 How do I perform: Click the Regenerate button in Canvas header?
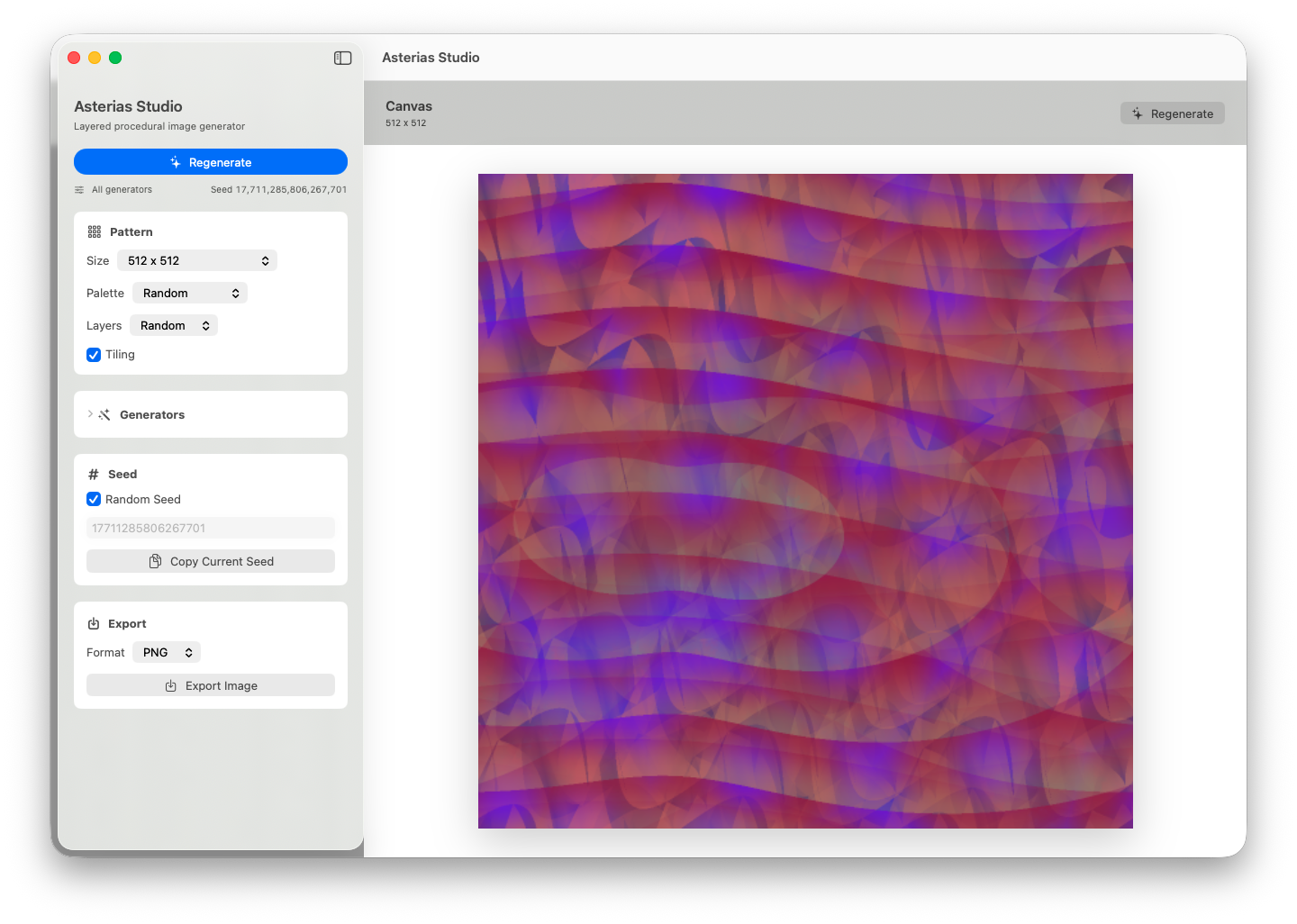[1173, 113]
